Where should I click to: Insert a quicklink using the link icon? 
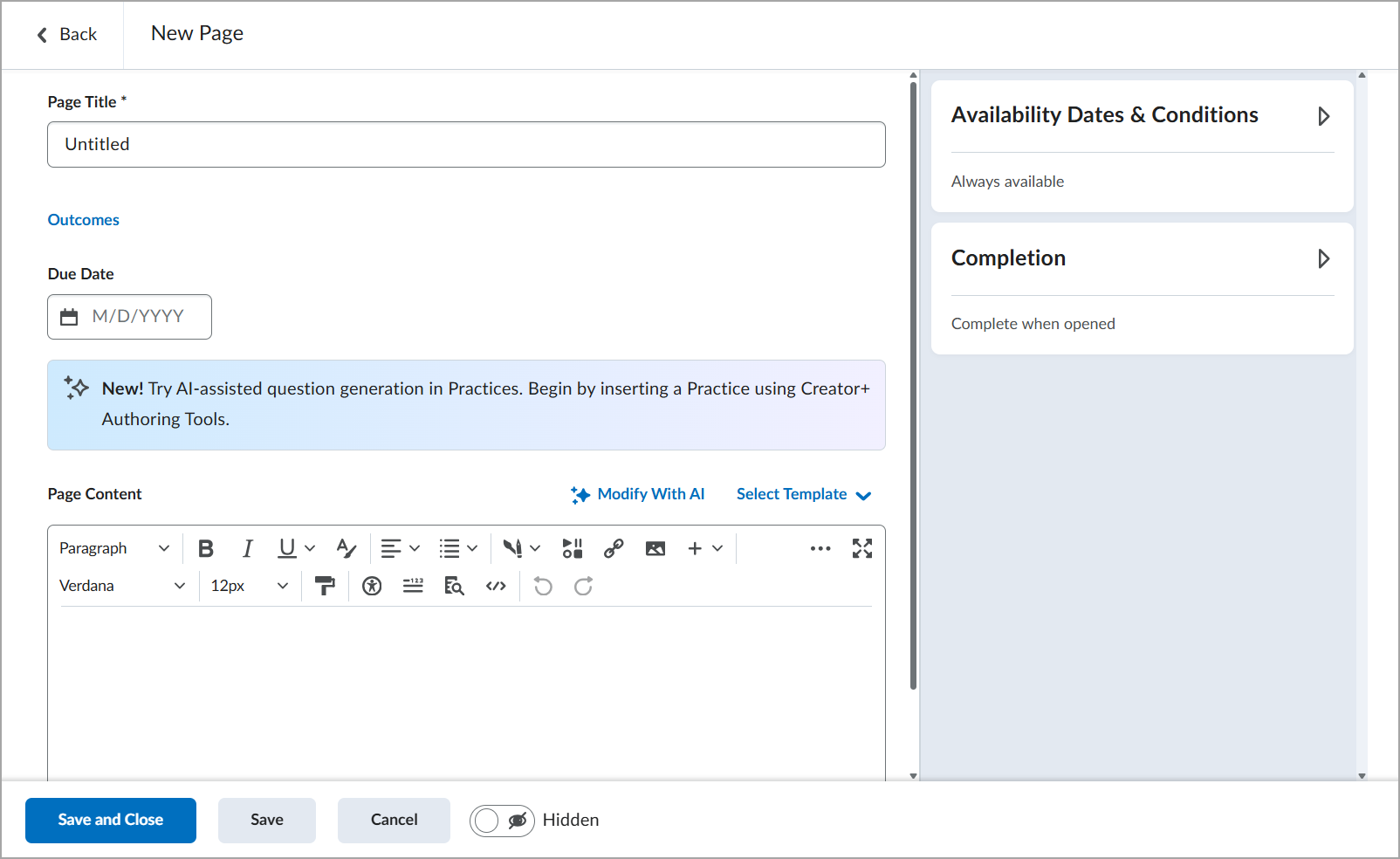pos(614,548)
